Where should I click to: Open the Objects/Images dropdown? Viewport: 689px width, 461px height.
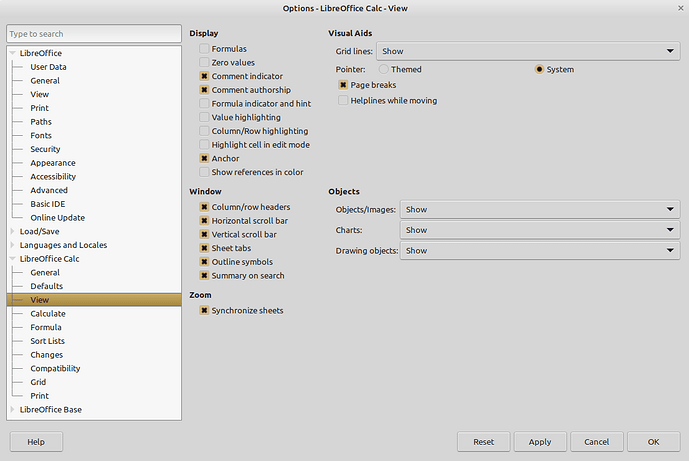pyautogui.click(x=540, y=210)
